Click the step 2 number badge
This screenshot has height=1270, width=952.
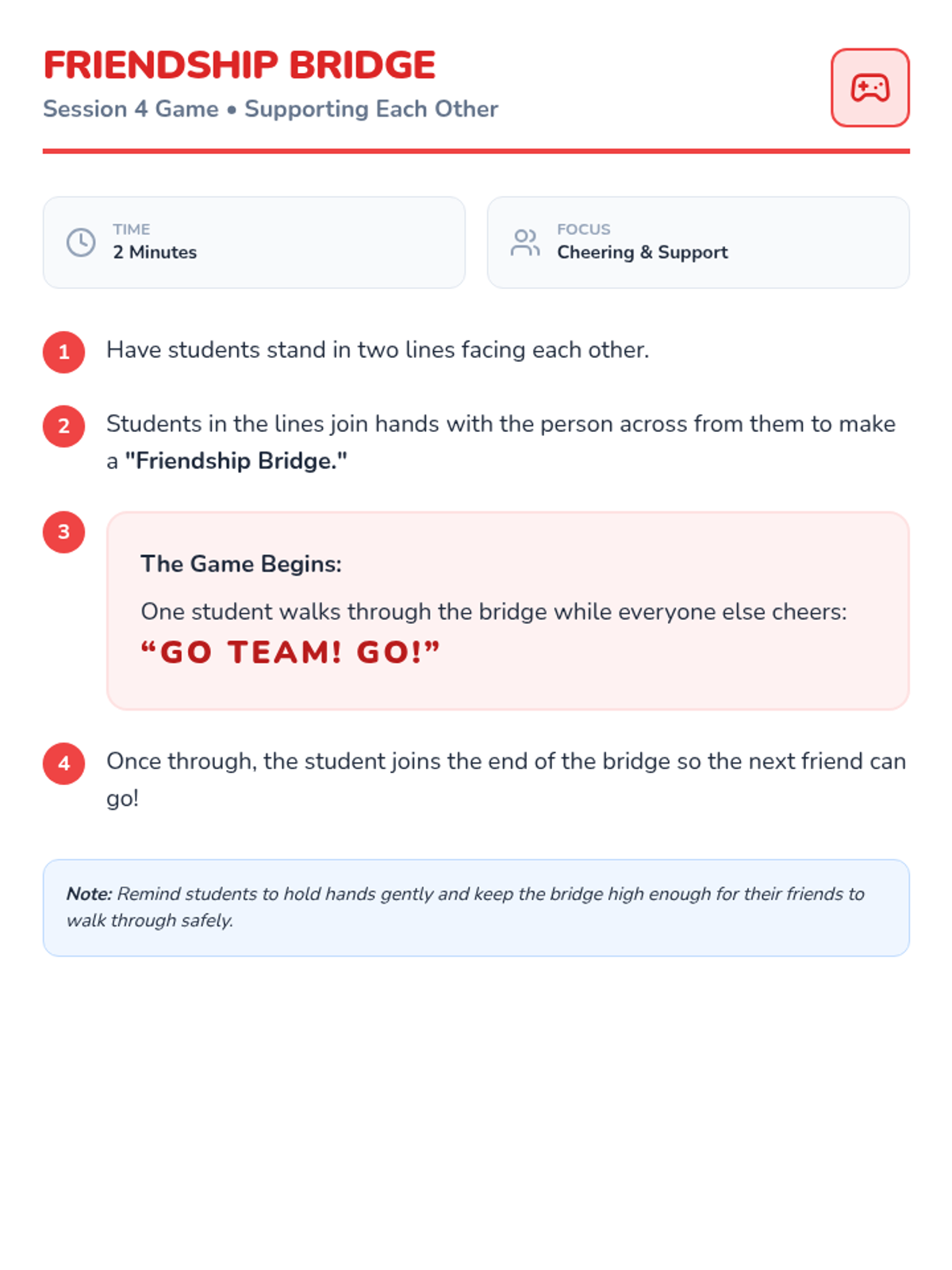pyautogui.click(x=64, y=426)
